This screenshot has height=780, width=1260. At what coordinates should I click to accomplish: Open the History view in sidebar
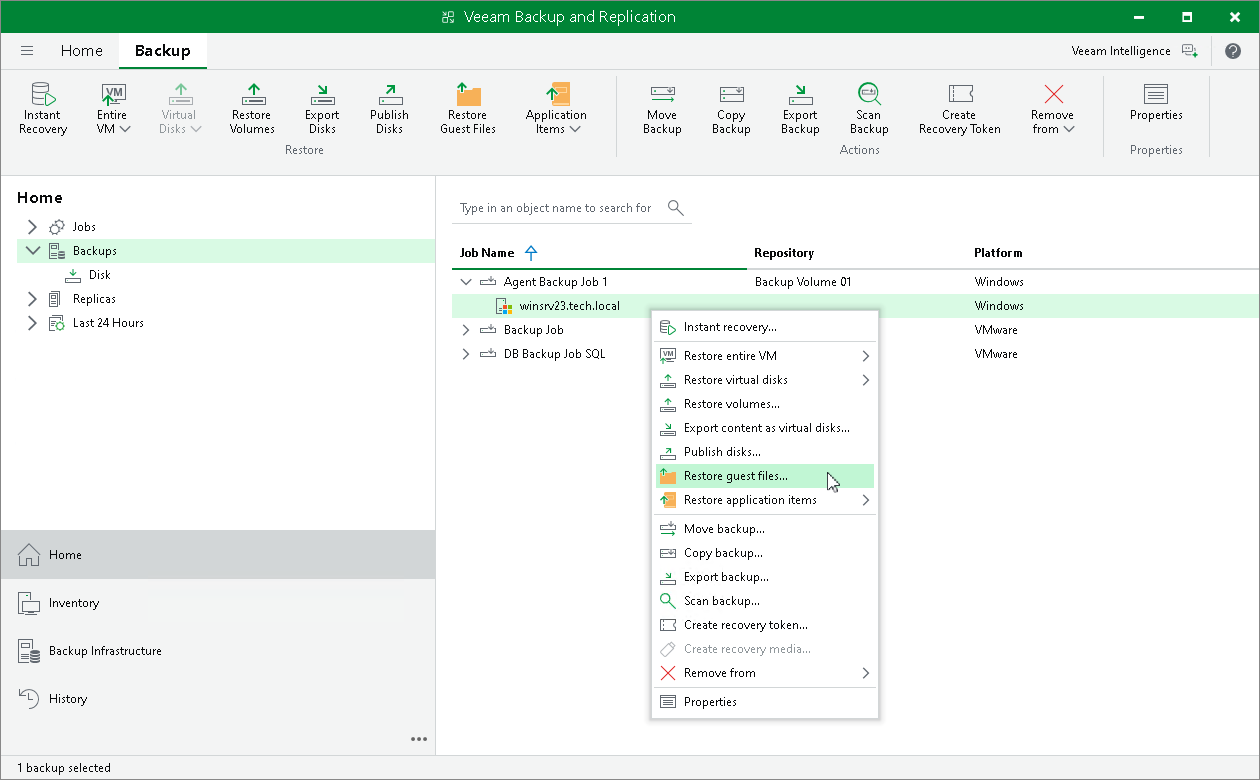[x=68, y=699]
